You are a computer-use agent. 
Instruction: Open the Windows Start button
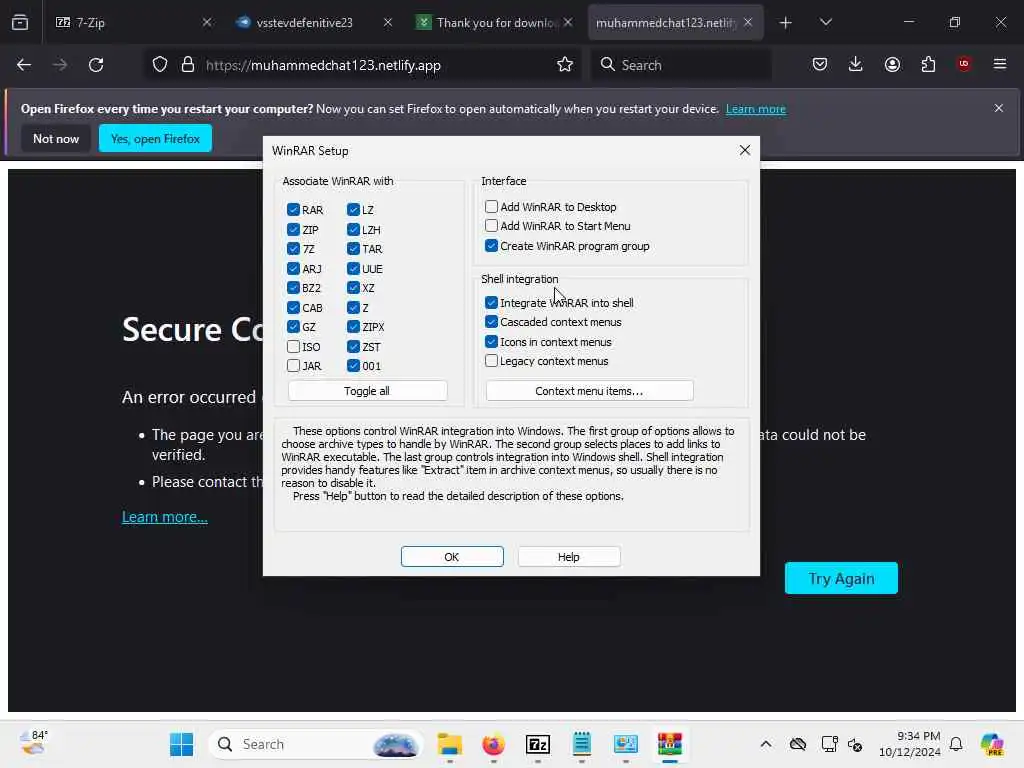click(181, 744)
